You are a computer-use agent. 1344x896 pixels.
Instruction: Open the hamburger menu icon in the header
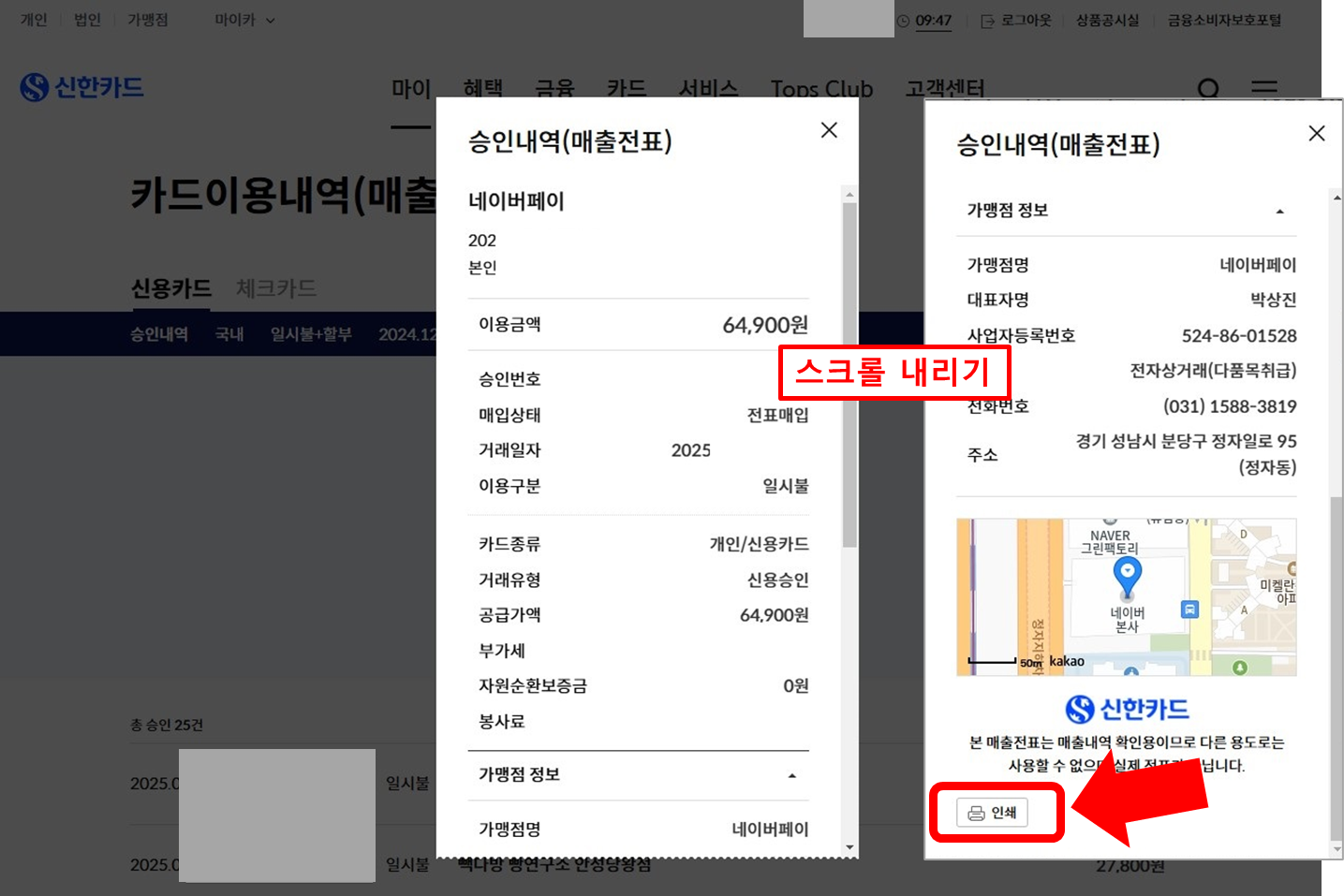1264,89
